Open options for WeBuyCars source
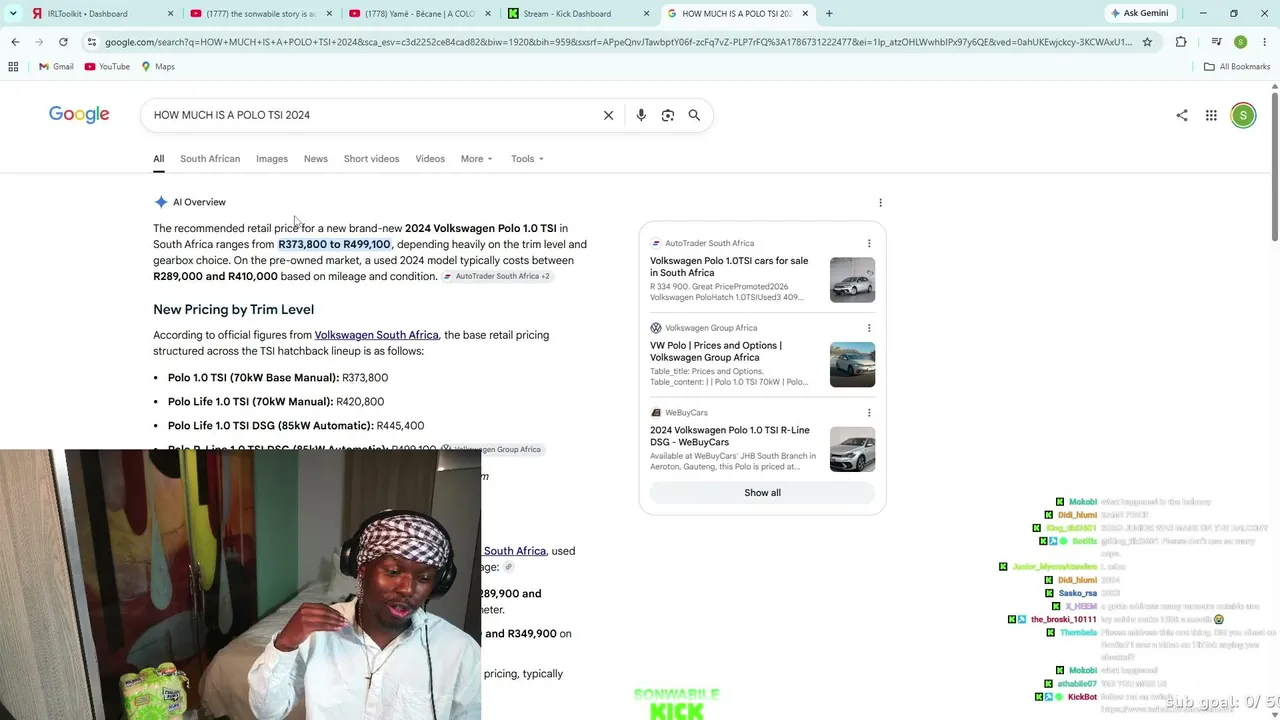Screen dimensions: 1280x720 coord(869,412)
